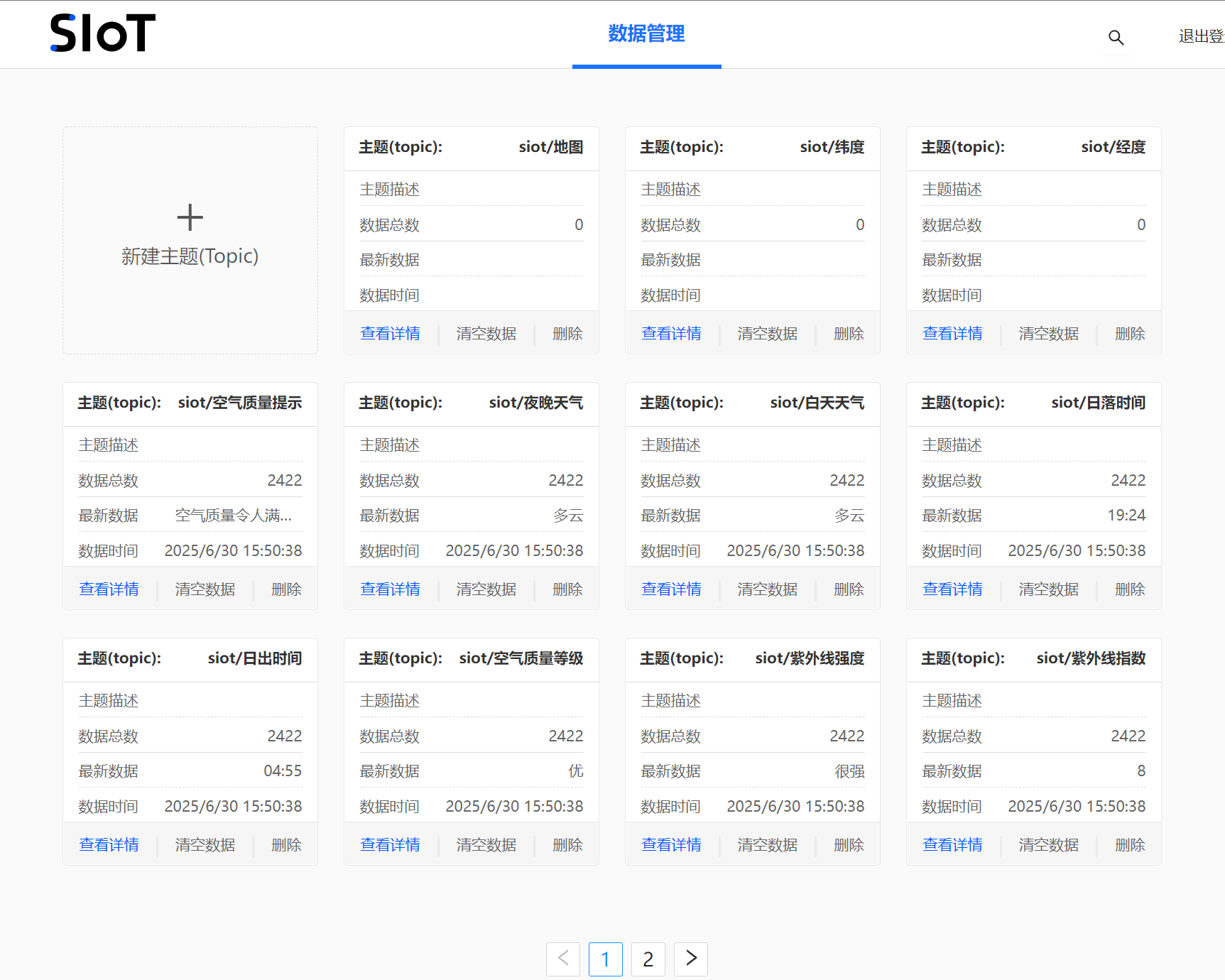The image size is (1225, 980).
Task: Delete the siot/空气质量等级 topic
Action: (x=567, y=844)
